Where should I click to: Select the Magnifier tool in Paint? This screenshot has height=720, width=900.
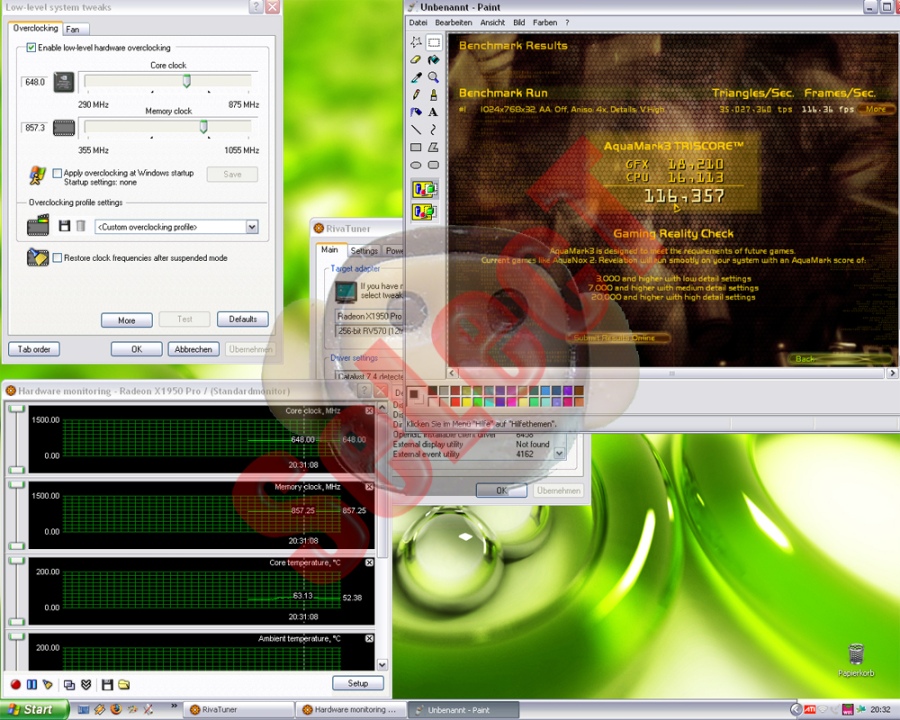tap(434, 77)
